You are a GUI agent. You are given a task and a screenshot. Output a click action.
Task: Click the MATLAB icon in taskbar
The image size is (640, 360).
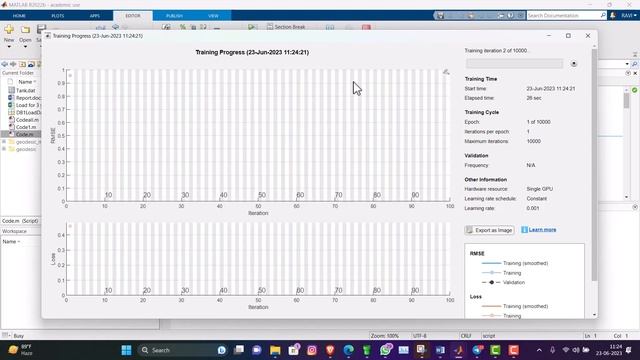click(x=459, y=350)
